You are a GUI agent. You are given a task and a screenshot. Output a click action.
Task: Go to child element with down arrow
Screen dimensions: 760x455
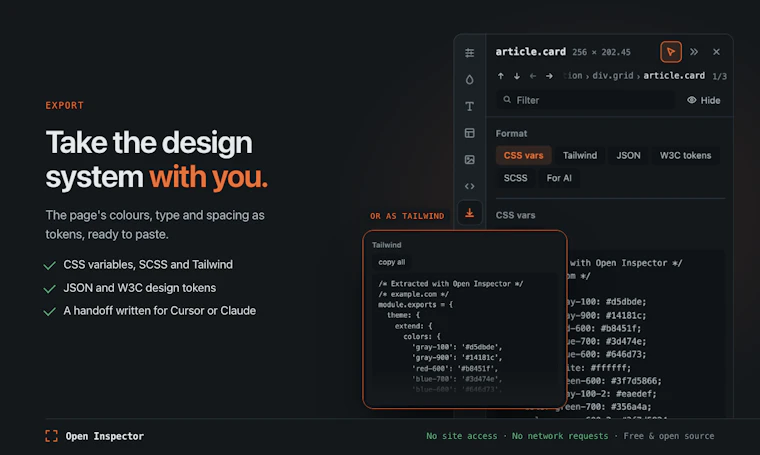(x=517, y=76)
